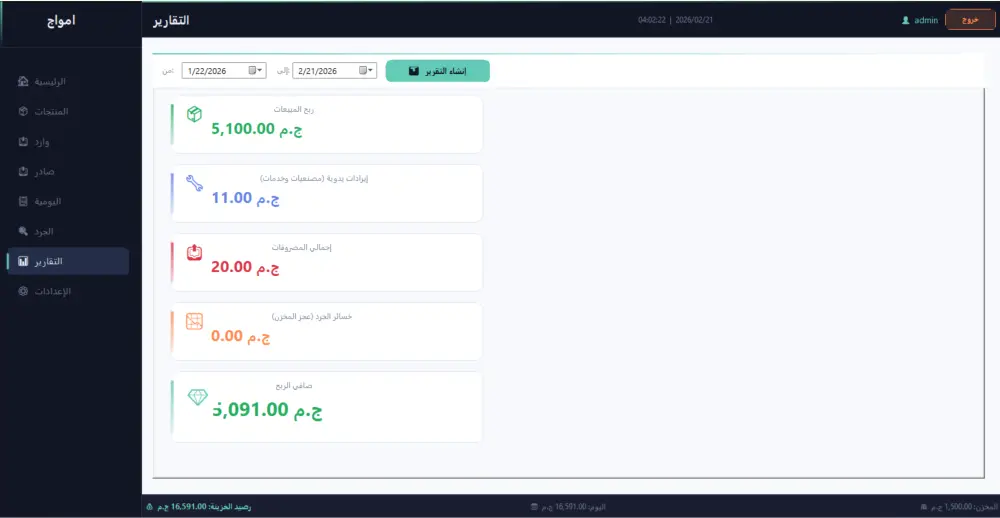This screenshot has width=1000, height=518.
Task: Click the 0.00 inventory loss value
Action: tap(241, 336)
